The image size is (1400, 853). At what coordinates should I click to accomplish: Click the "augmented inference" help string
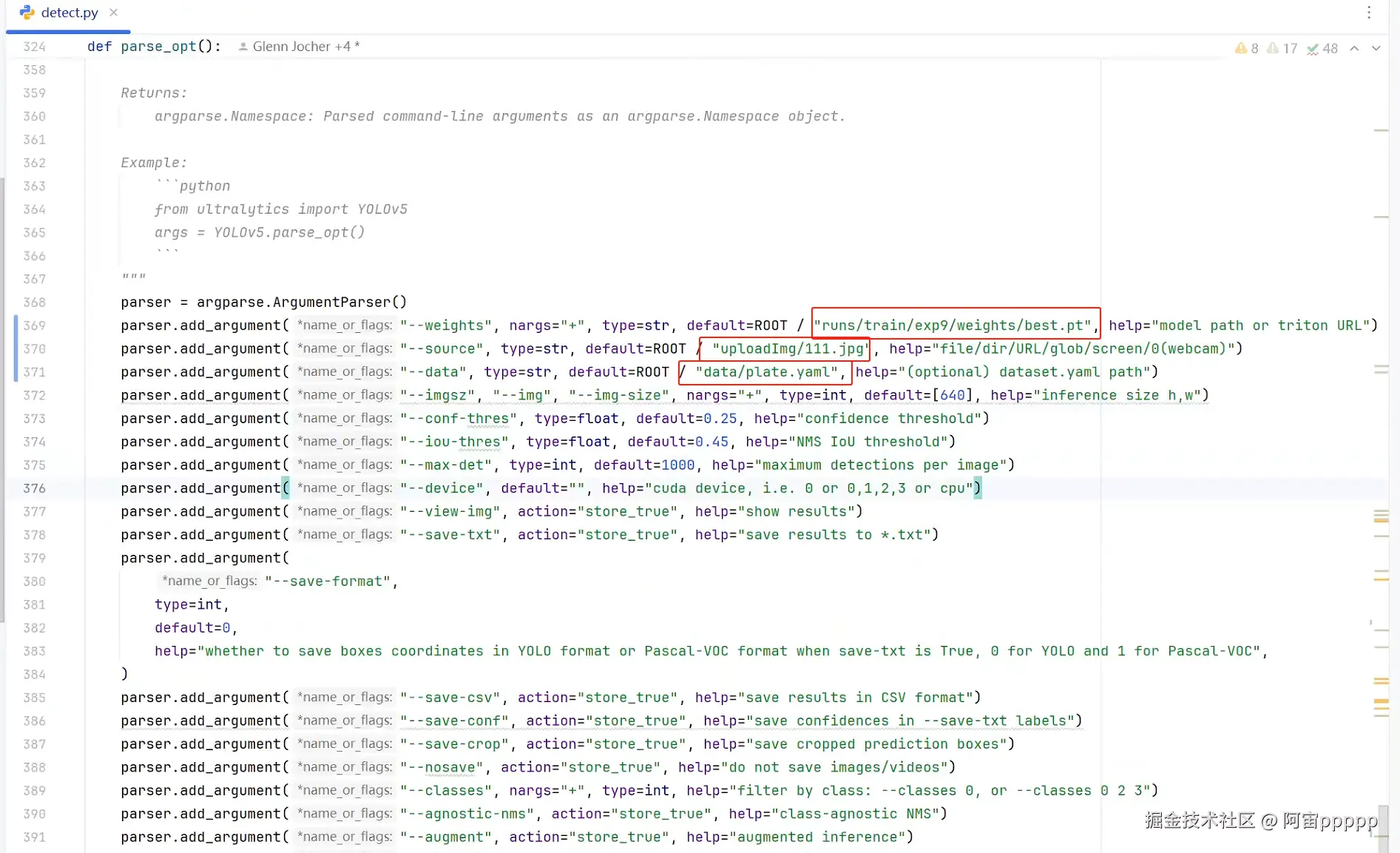click(816, 837)
